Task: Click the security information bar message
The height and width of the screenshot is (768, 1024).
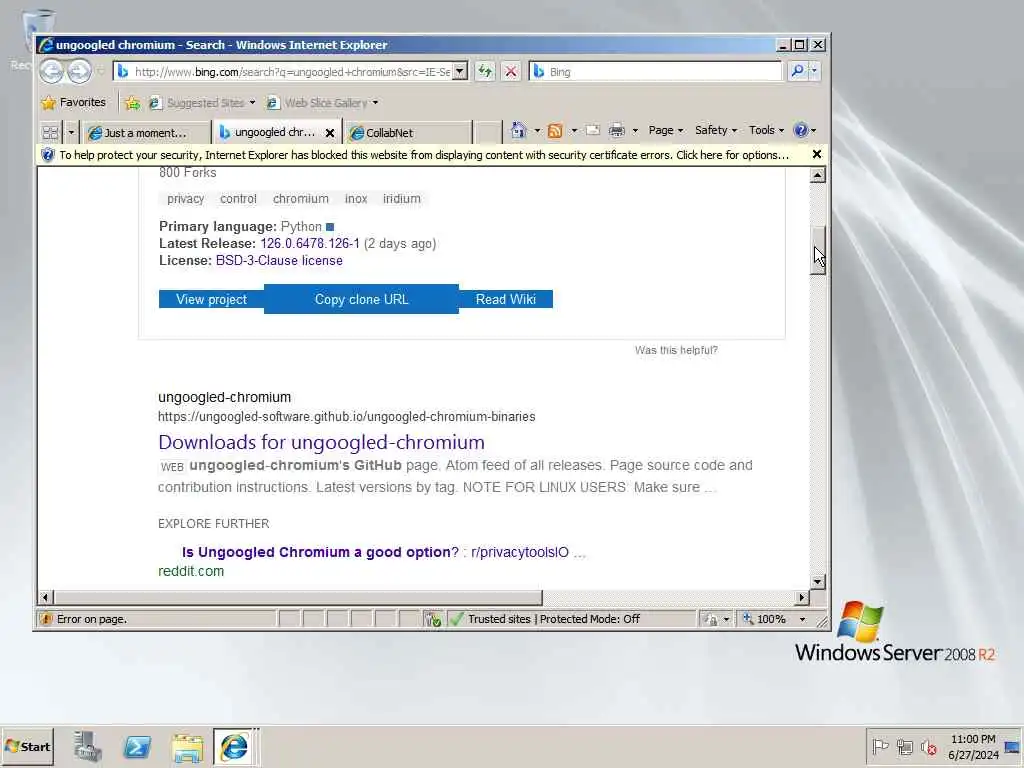Action: coord(424,155)
